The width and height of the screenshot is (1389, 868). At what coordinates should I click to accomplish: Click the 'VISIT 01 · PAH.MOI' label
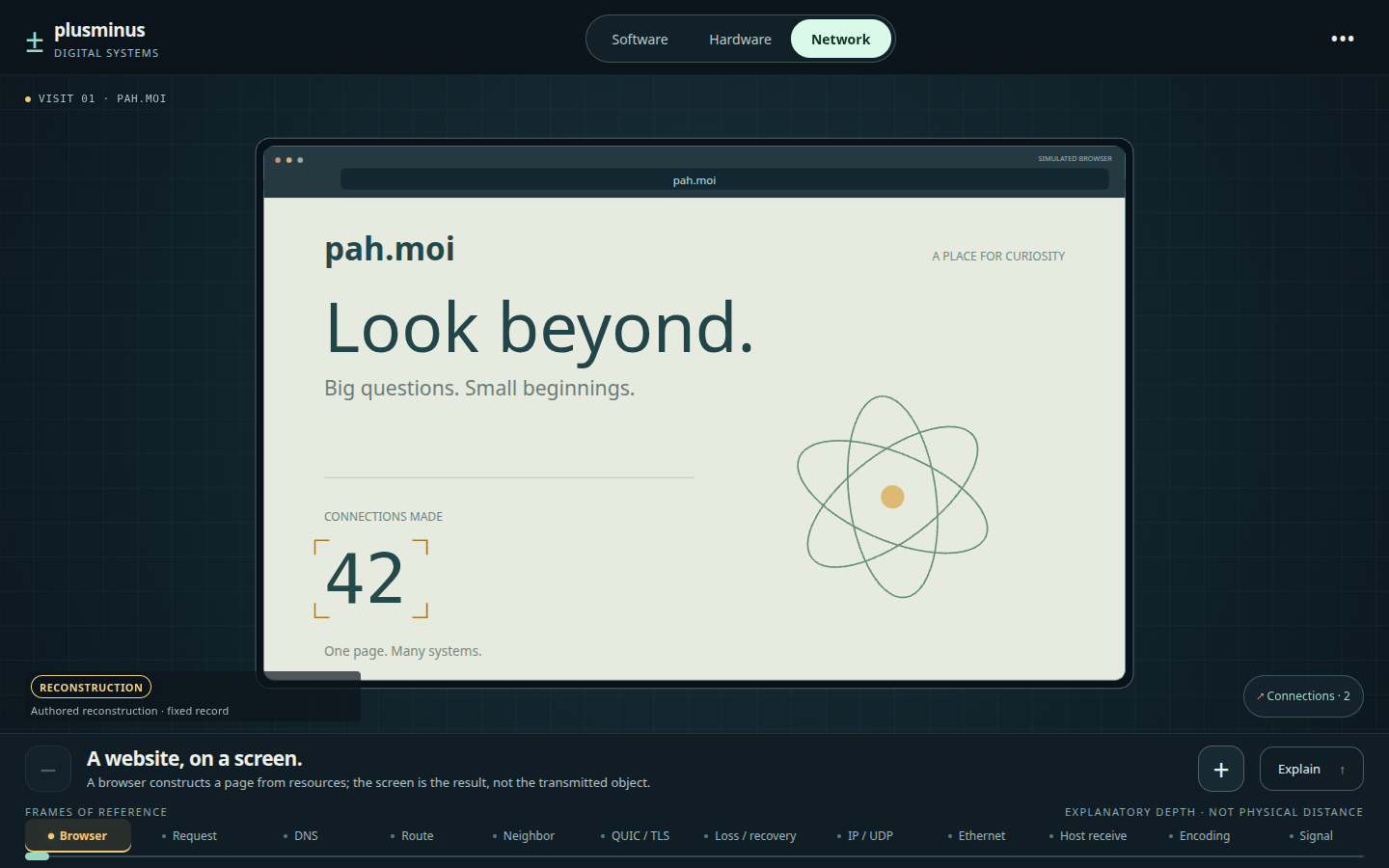(x=102, y=98)
